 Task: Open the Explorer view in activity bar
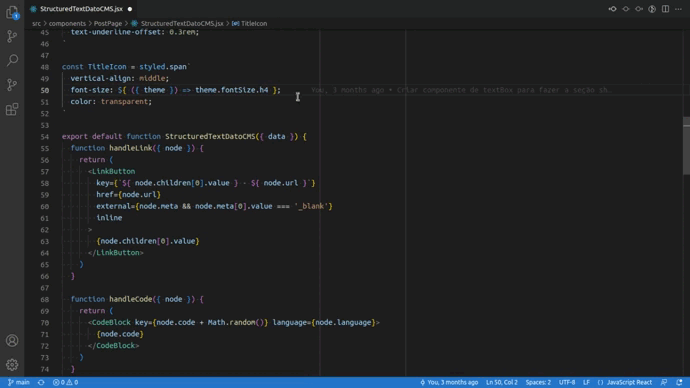(x=12, y=12)
